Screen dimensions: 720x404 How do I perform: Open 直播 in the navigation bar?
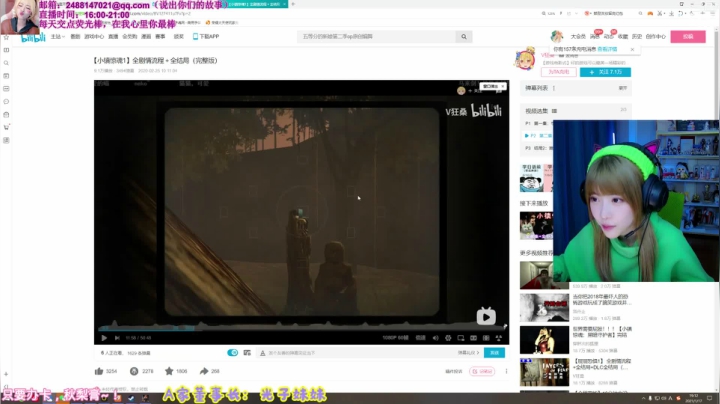click(x=113, y=36)
